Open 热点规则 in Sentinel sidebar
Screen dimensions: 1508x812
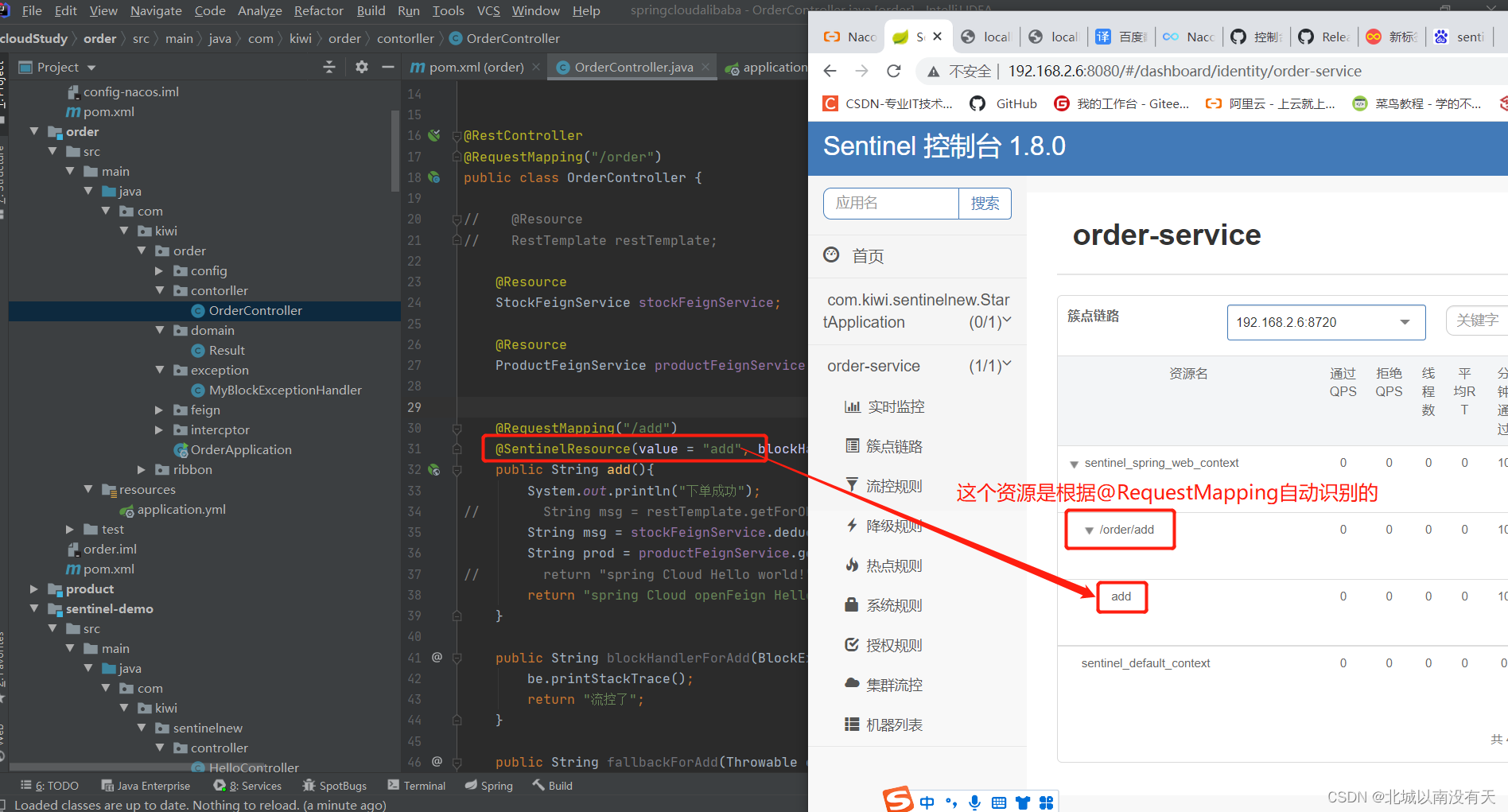coord(884,565)
